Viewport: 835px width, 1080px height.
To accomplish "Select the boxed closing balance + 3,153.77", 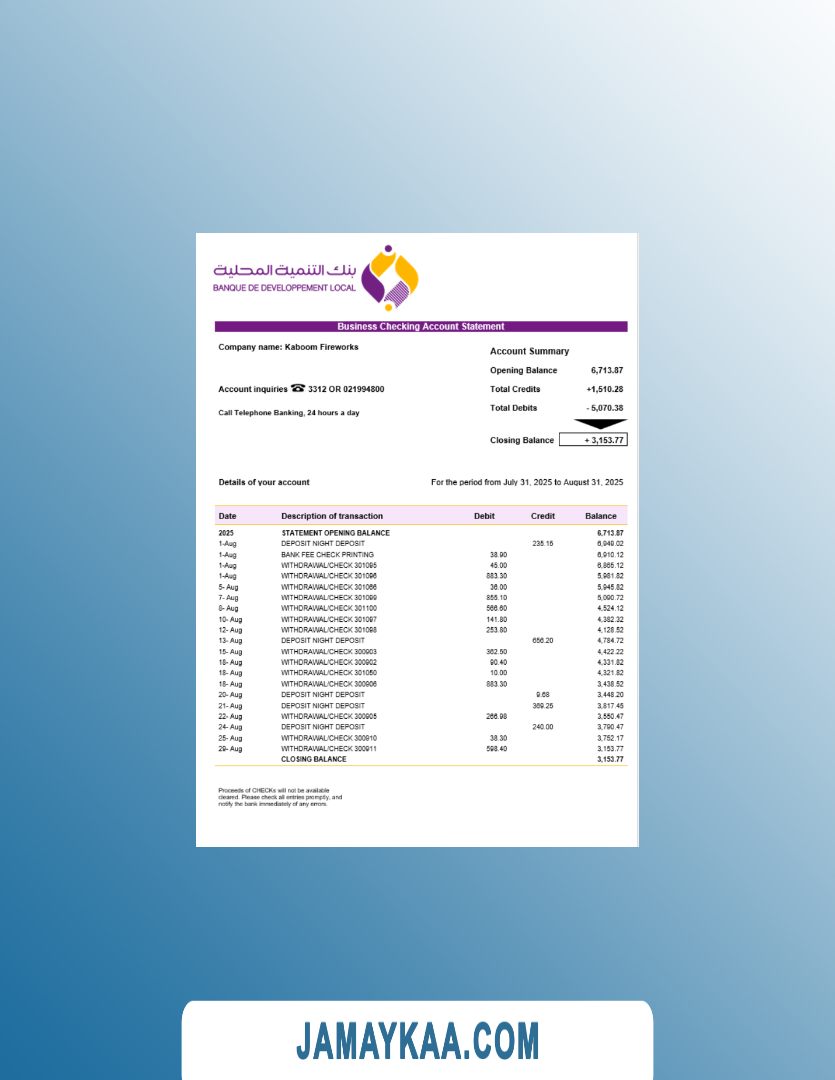I will pos(593,440).
